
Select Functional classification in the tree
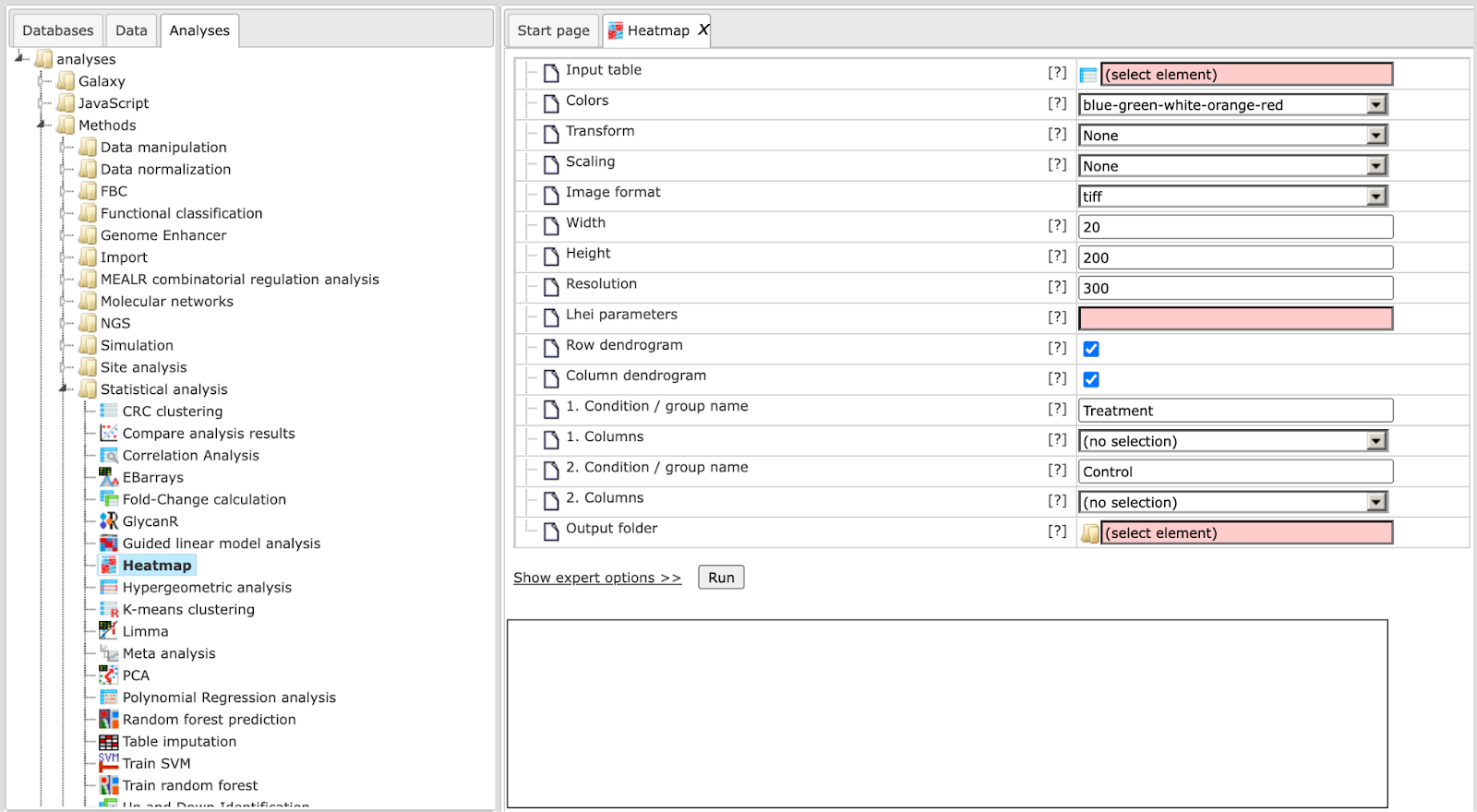coord(182,213)
